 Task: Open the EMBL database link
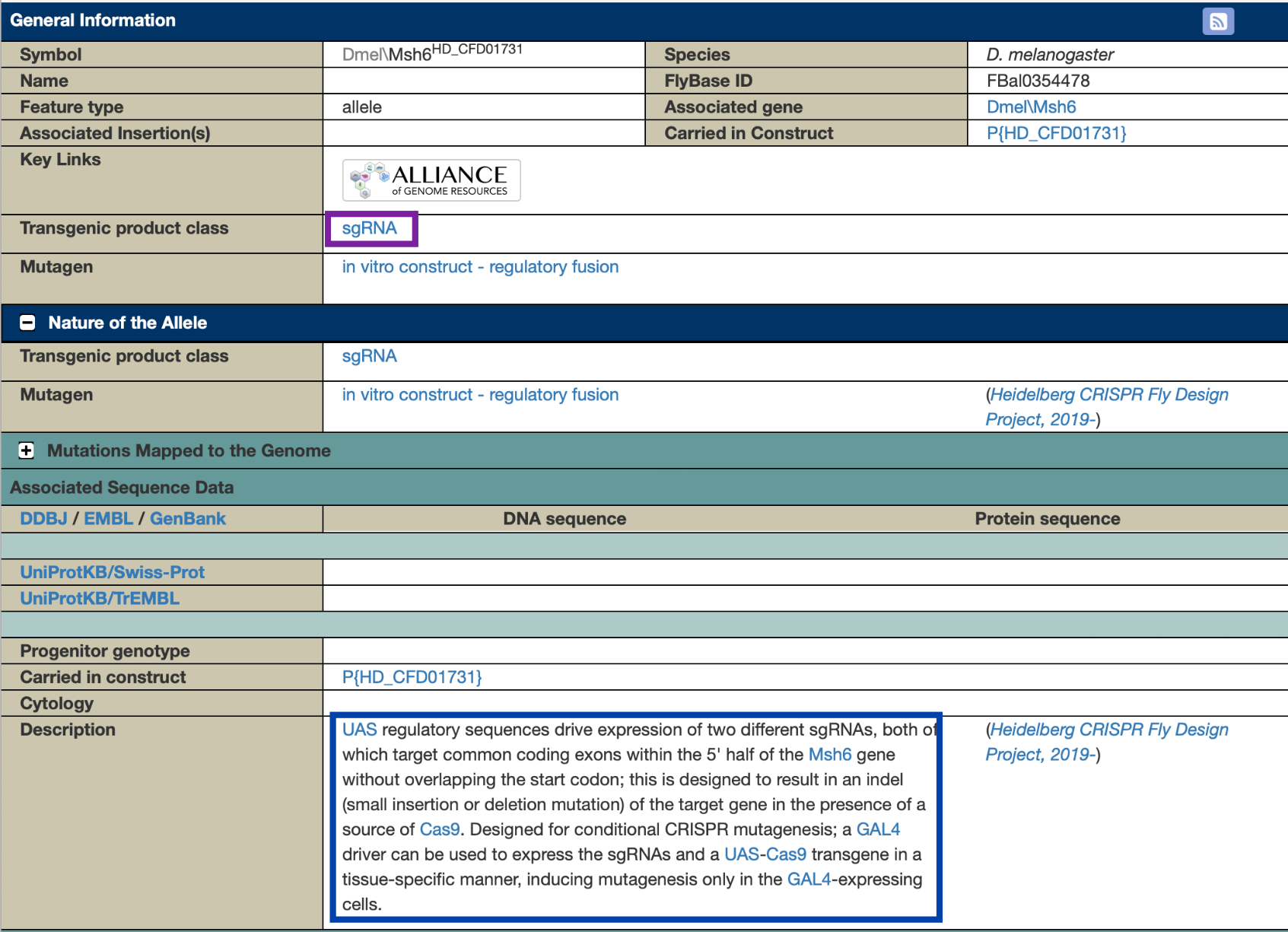(108, 519)
